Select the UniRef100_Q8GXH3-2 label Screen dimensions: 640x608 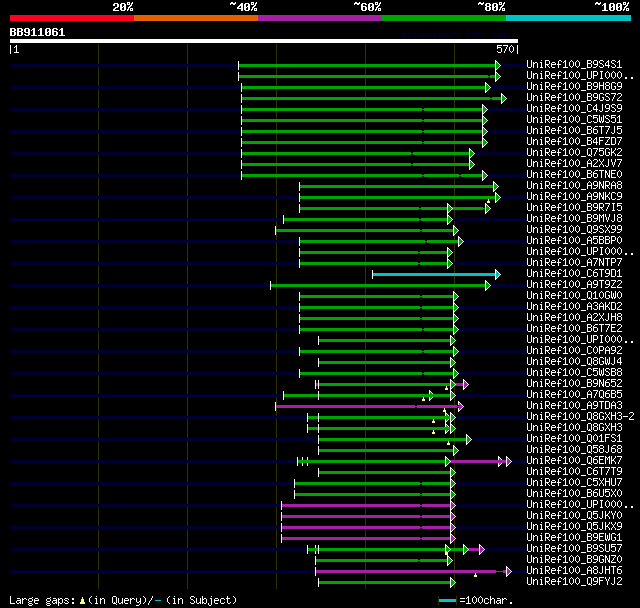click(x=580, y=417)
